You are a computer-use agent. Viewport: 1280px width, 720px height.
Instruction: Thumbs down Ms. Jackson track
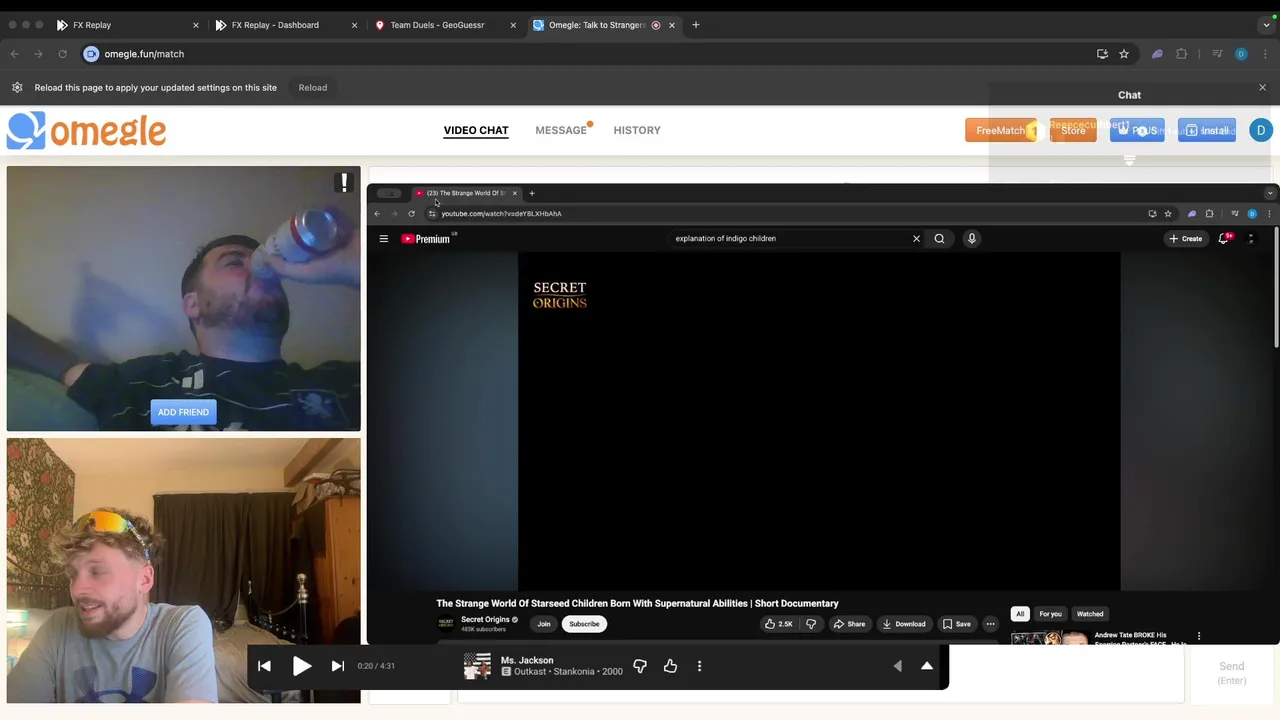click(x=640, y=666)
